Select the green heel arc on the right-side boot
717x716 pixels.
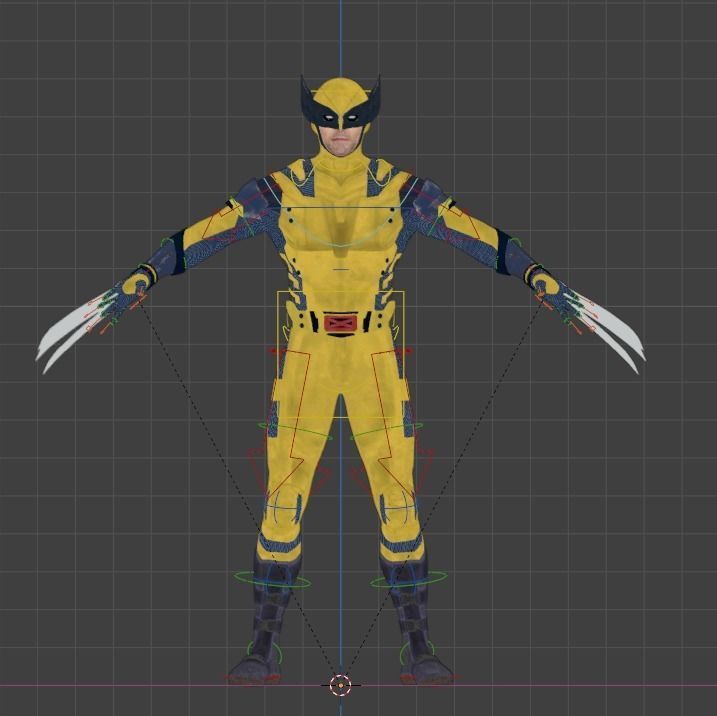(x=417, y=654)
